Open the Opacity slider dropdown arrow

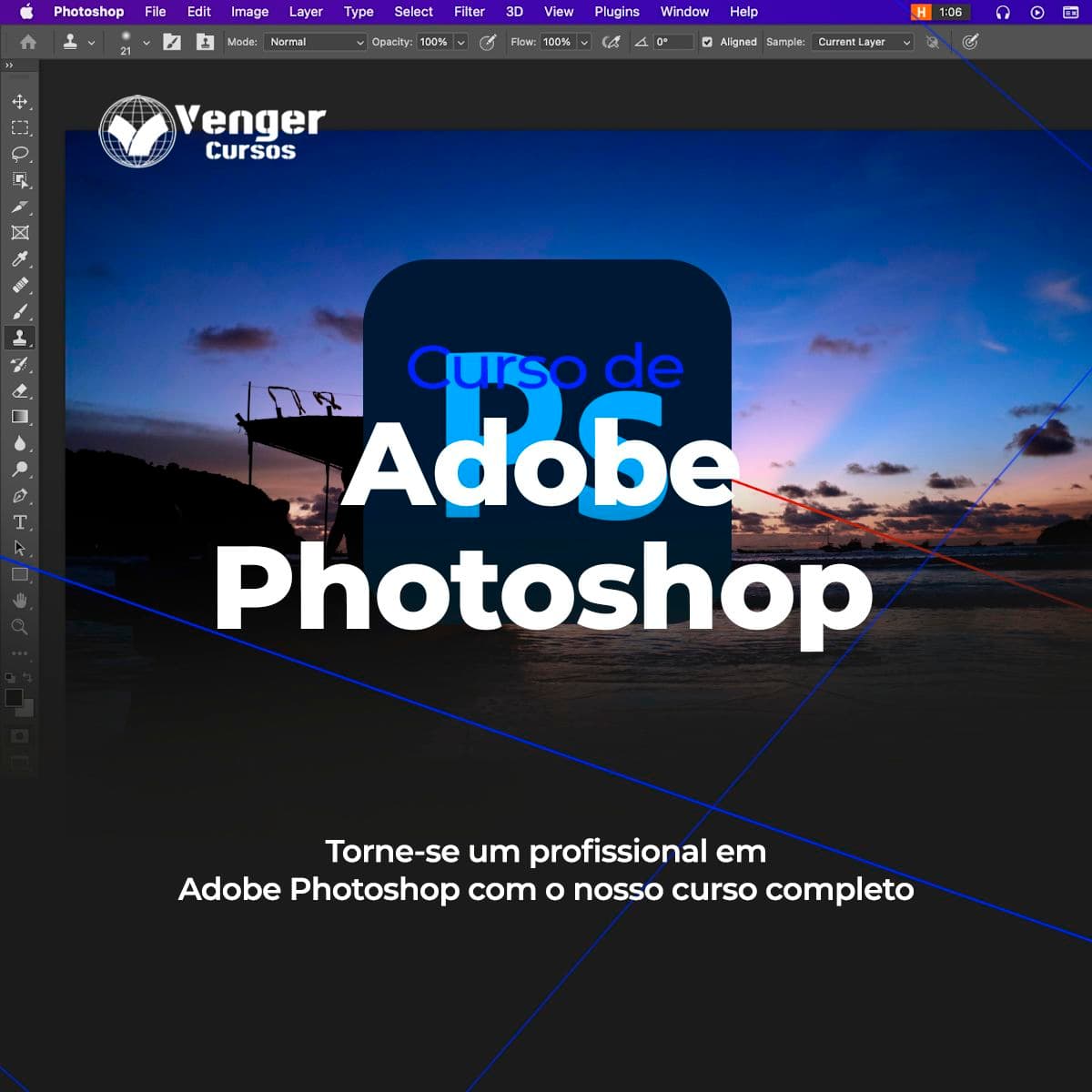(460, 42)
